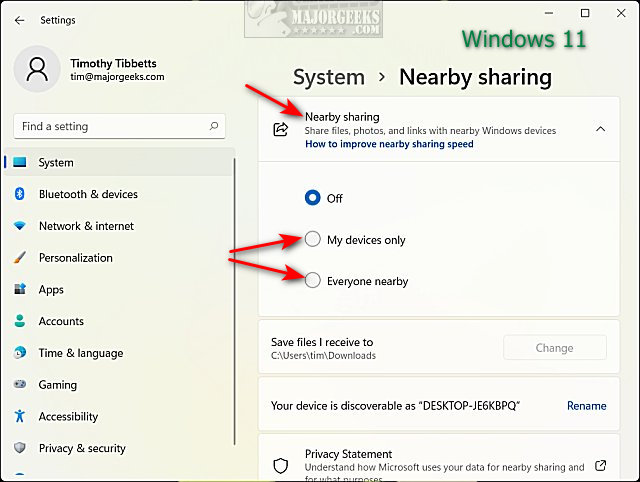Close the Settings window

[621, 13]
